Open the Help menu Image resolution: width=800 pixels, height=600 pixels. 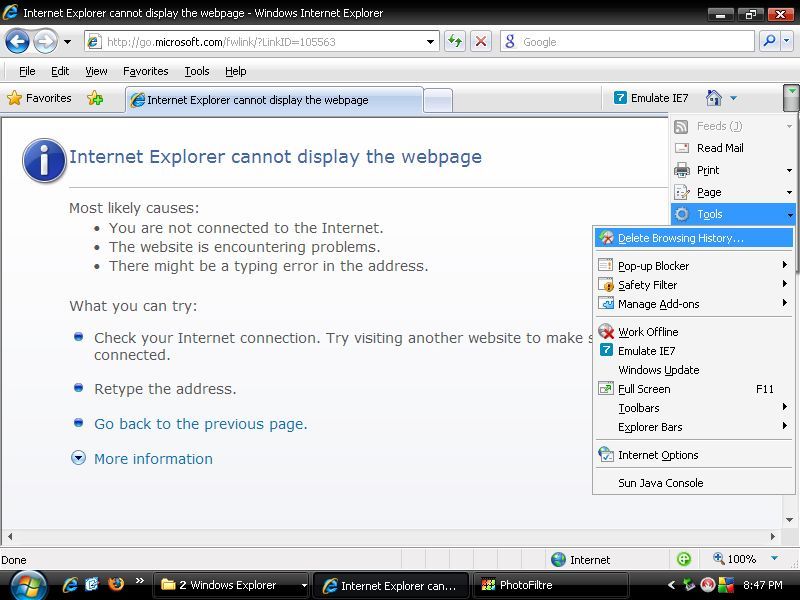236,71
